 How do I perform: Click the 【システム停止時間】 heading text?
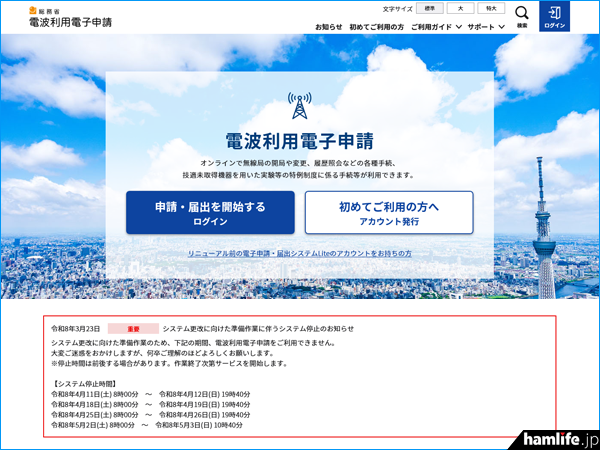[88, 383]
